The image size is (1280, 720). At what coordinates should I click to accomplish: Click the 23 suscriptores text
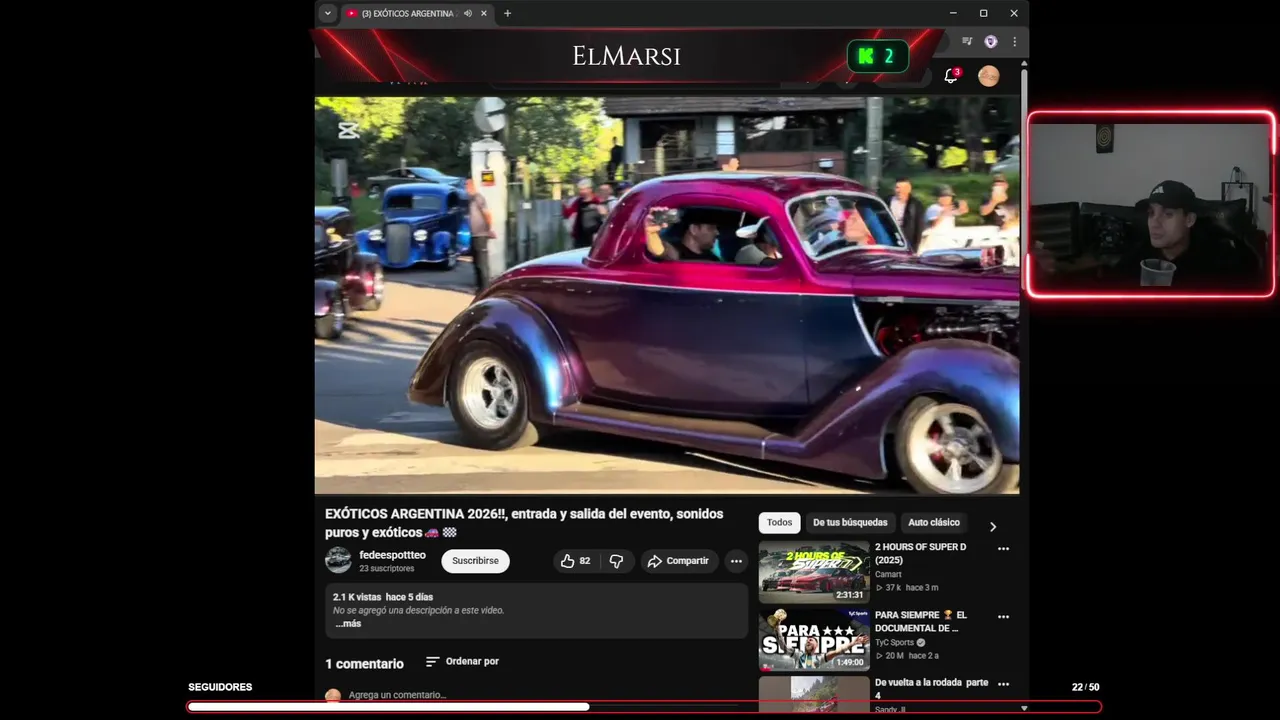pos(387,568)
